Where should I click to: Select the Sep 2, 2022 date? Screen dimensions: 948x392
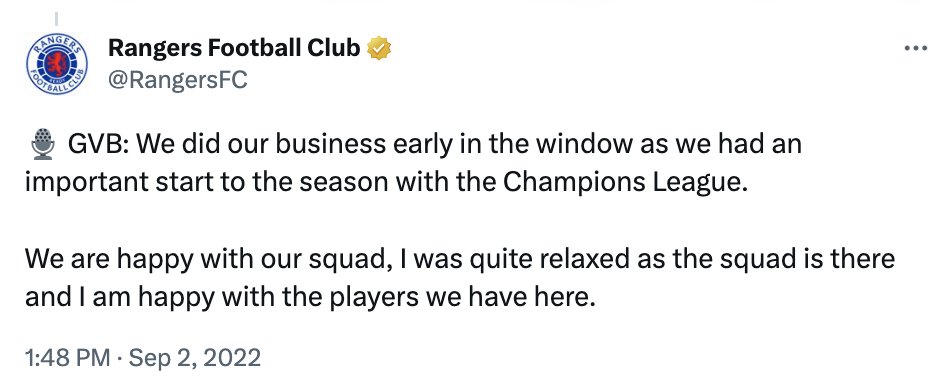coord(195,358)
